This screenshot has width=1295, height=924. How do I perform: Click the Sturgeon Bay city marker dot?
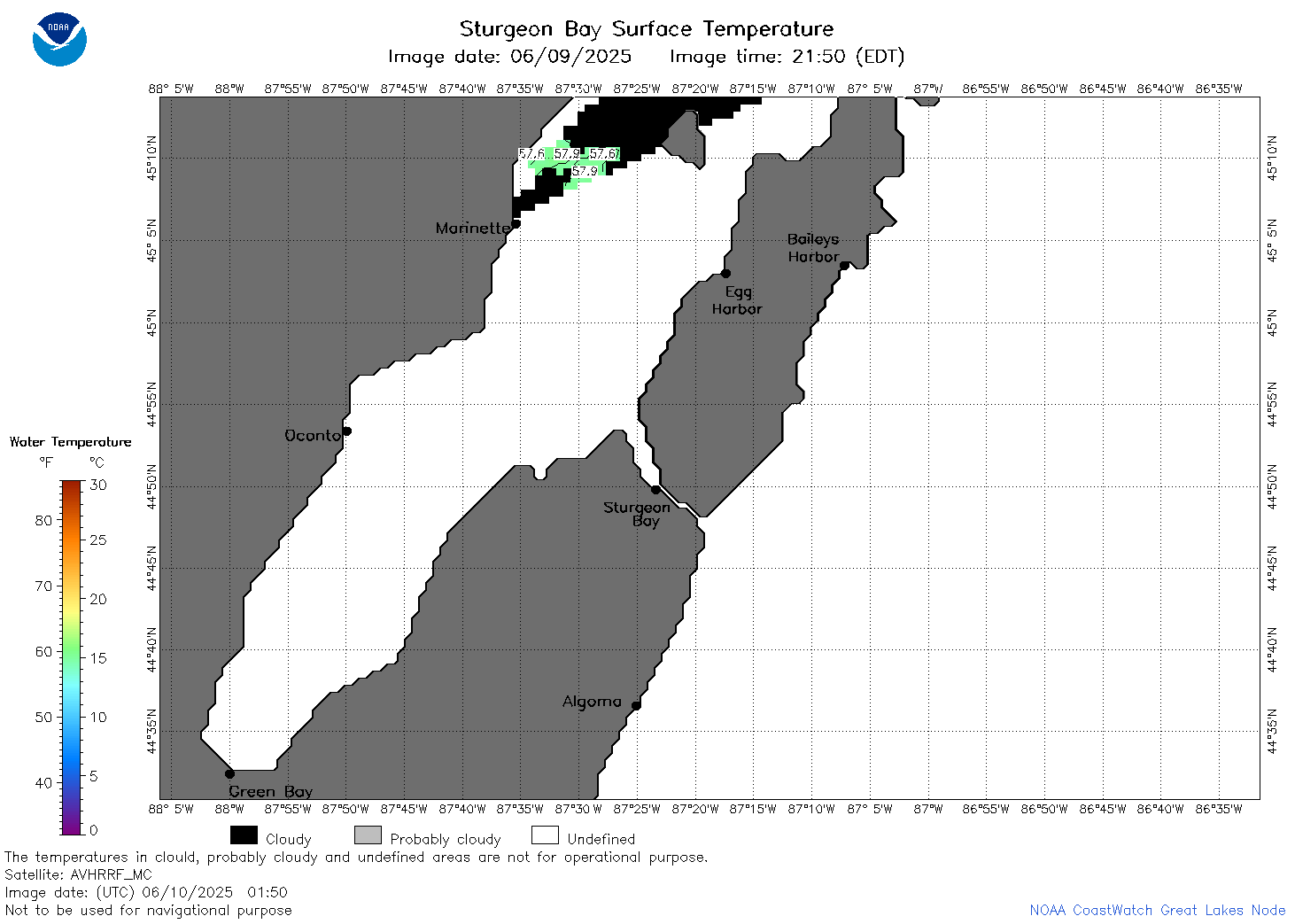(x=655, y=489)
